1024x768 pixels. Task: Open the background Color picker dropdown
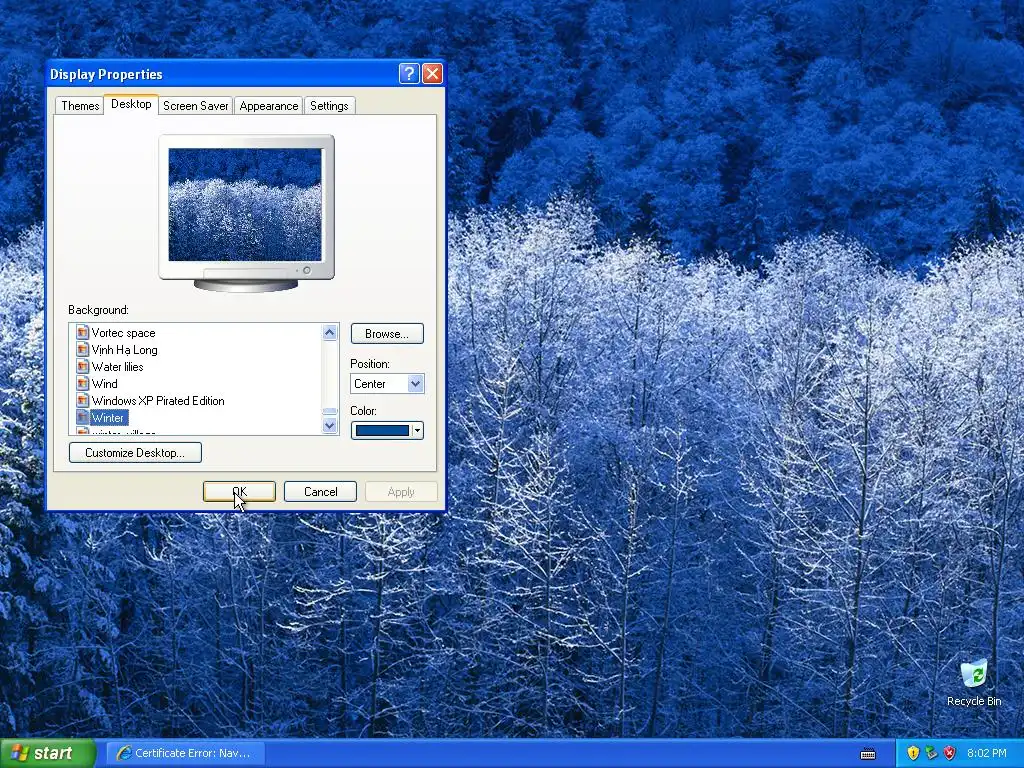pos(387,430)
